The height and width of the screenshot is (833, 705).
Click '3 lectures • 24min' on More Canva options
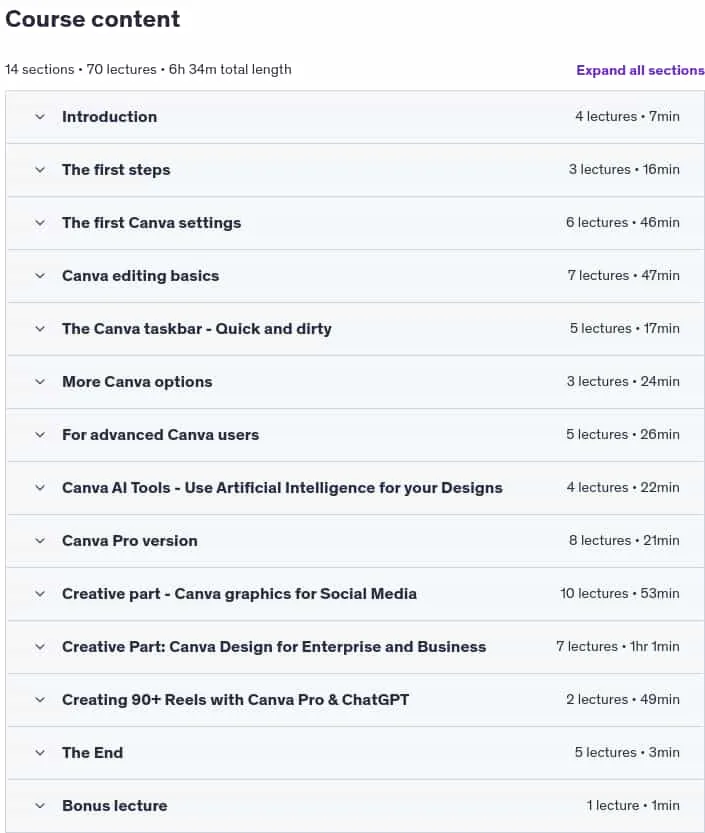[x=623, y=381]
